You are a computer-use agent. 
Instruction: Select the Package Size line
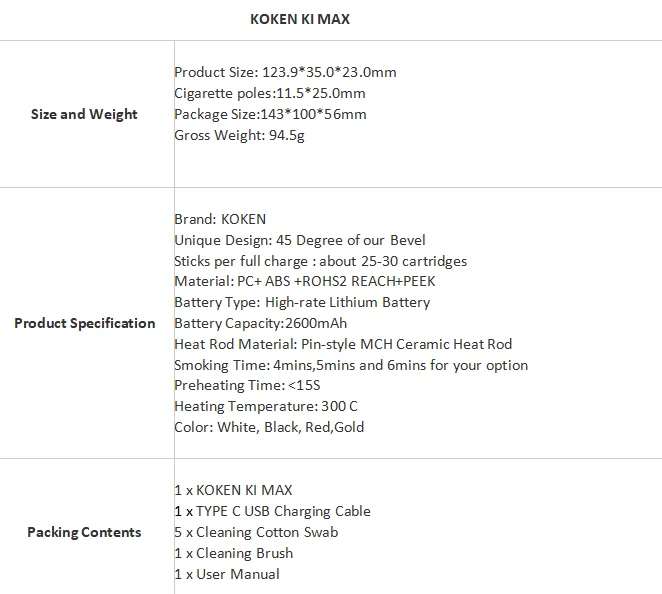point(270,114)
